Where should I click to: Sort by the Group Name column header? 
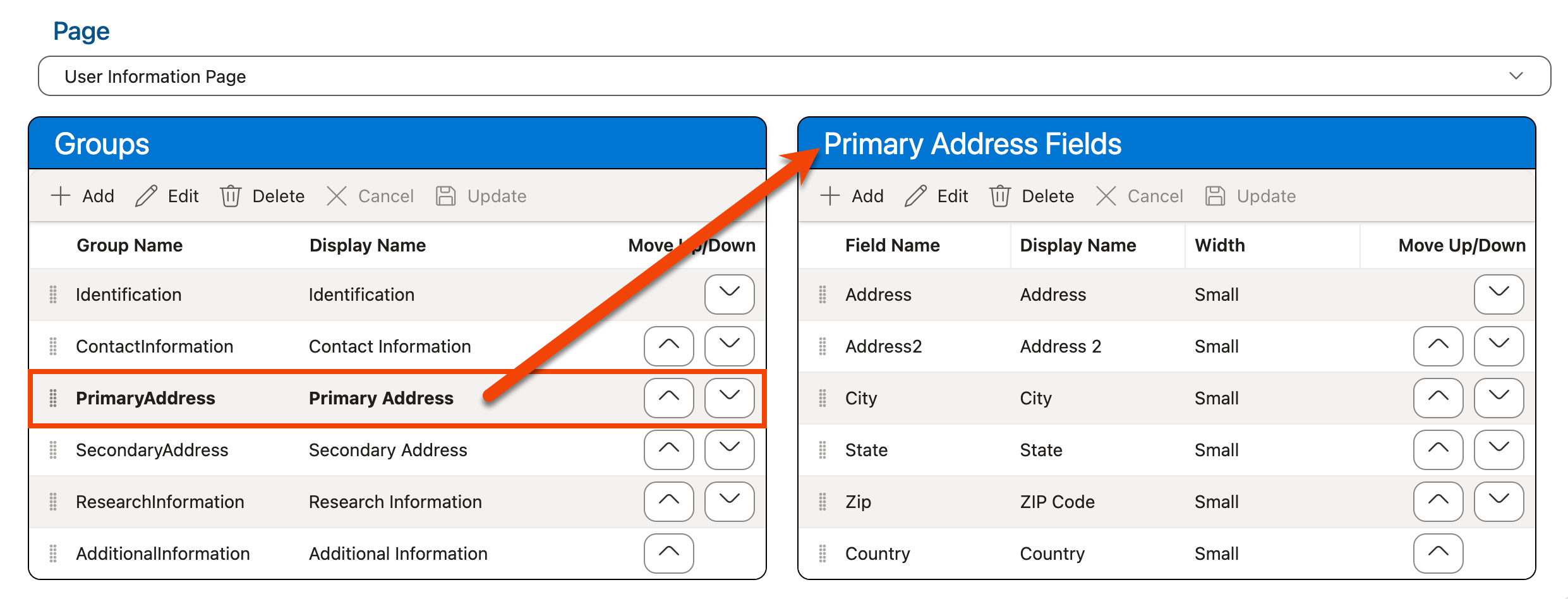coord(130,245)
